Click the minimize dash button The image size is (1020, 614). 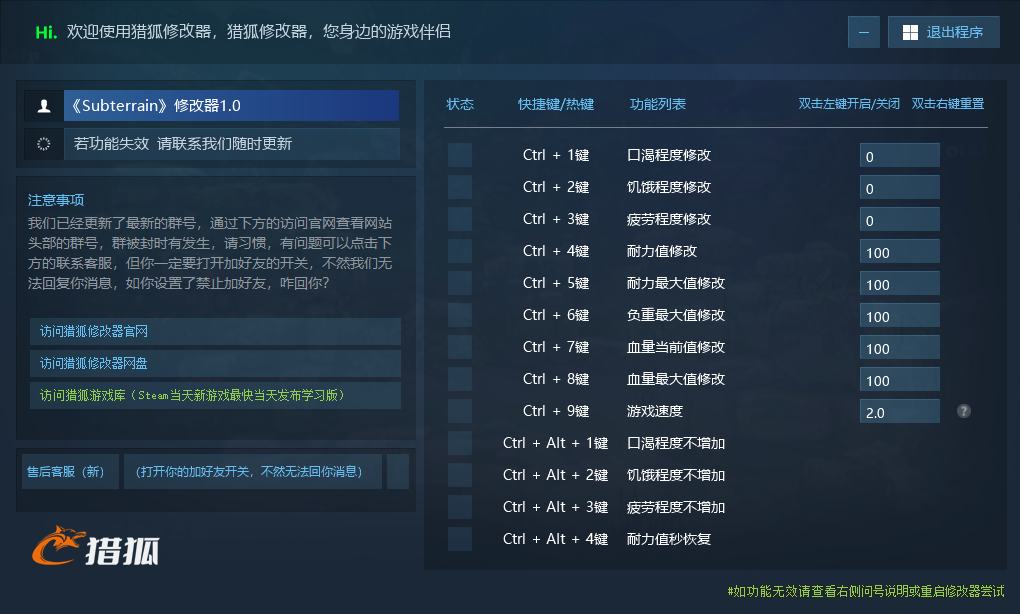[x=864, y=32]
